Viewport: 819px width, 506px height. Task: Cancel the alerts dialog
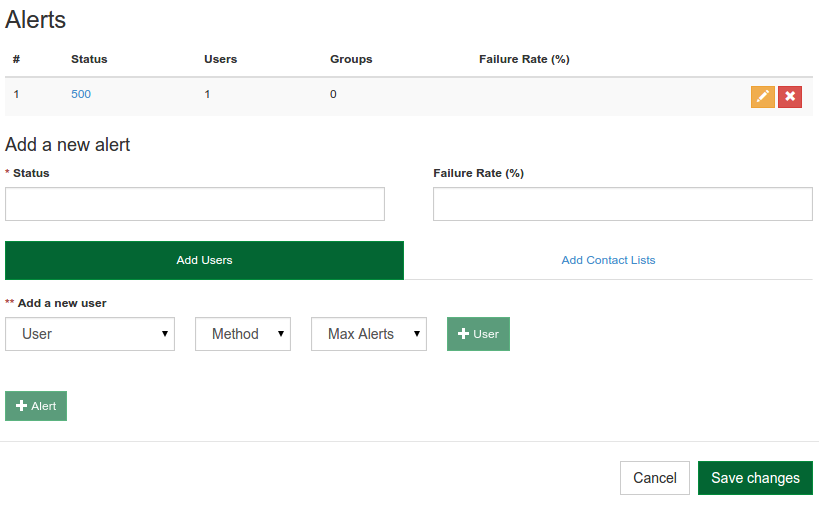pos(655,478)
